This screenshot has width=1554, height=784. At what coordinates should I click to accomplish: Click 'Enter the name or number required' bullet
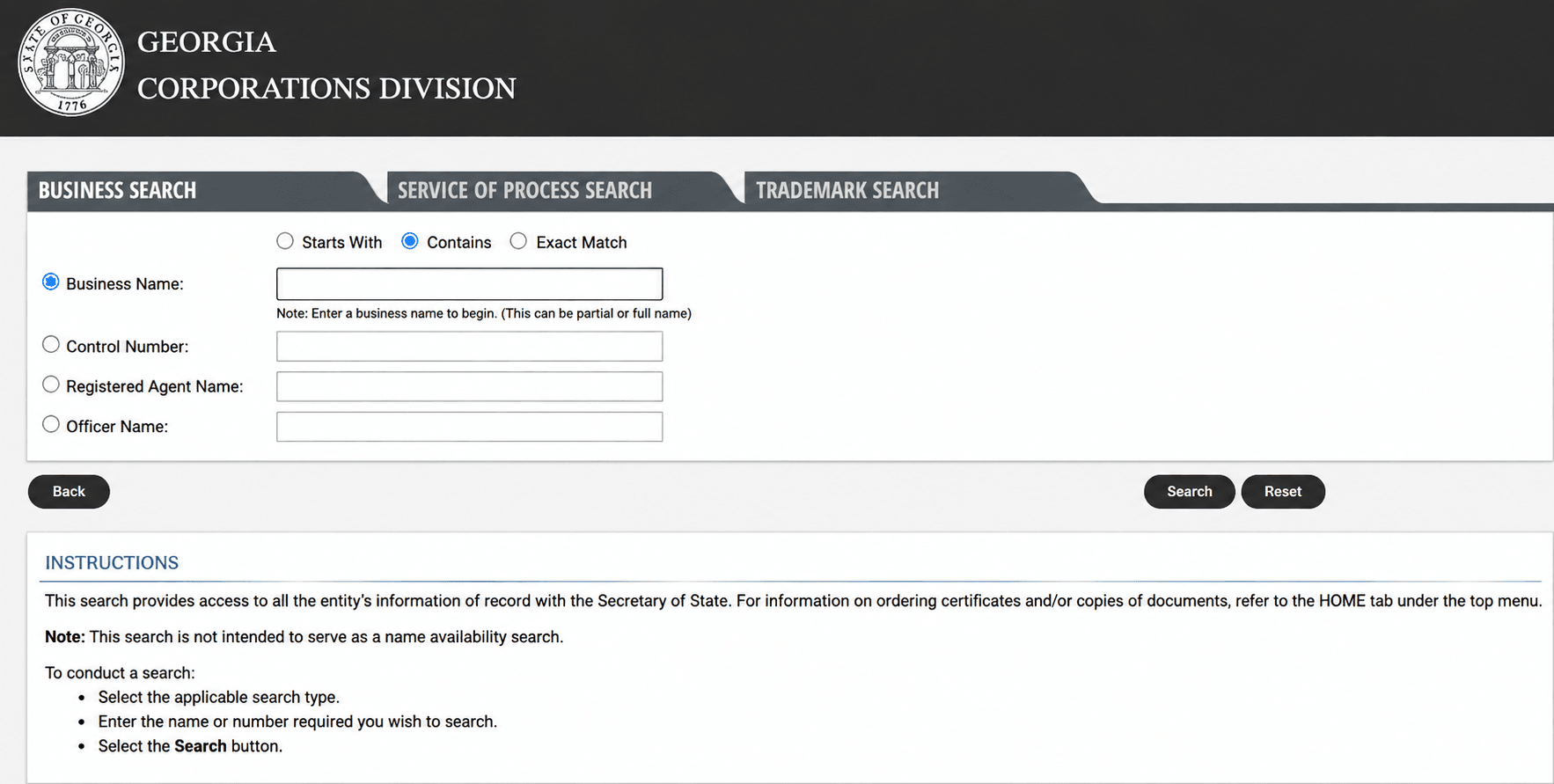tap(297, 722)
